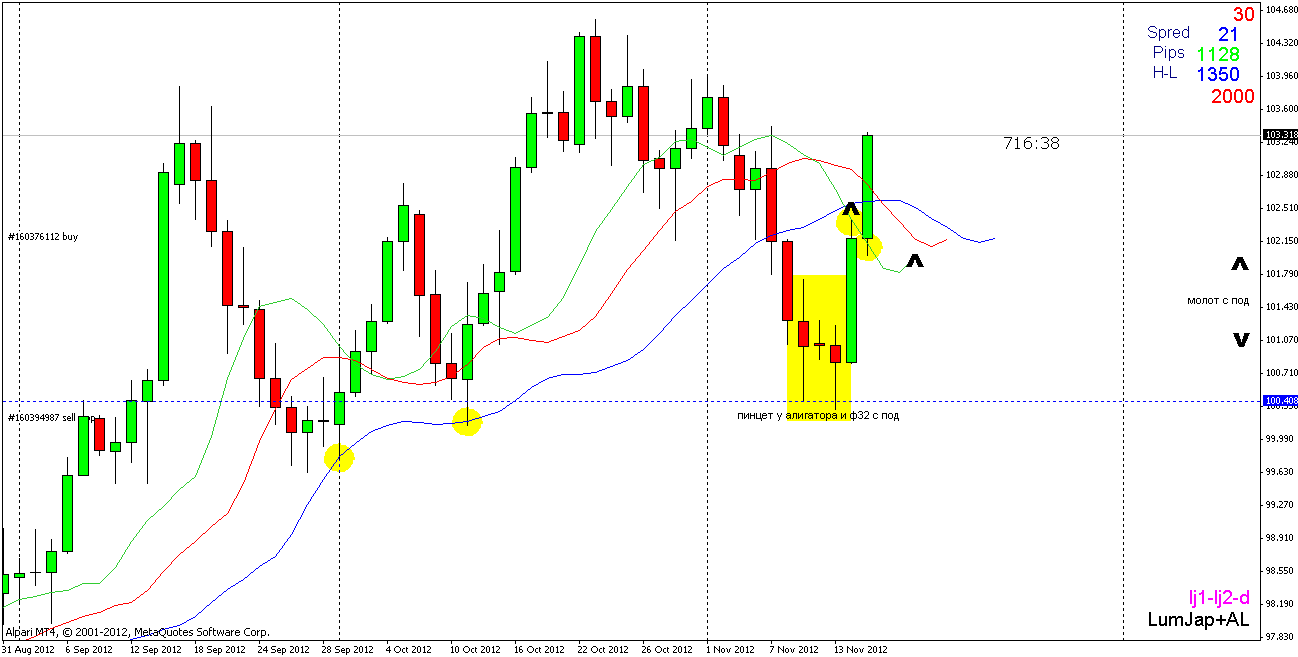Click the 100.408 price level tag
The height and width of the screenshot is (657, 1298).
point(1280,402)
